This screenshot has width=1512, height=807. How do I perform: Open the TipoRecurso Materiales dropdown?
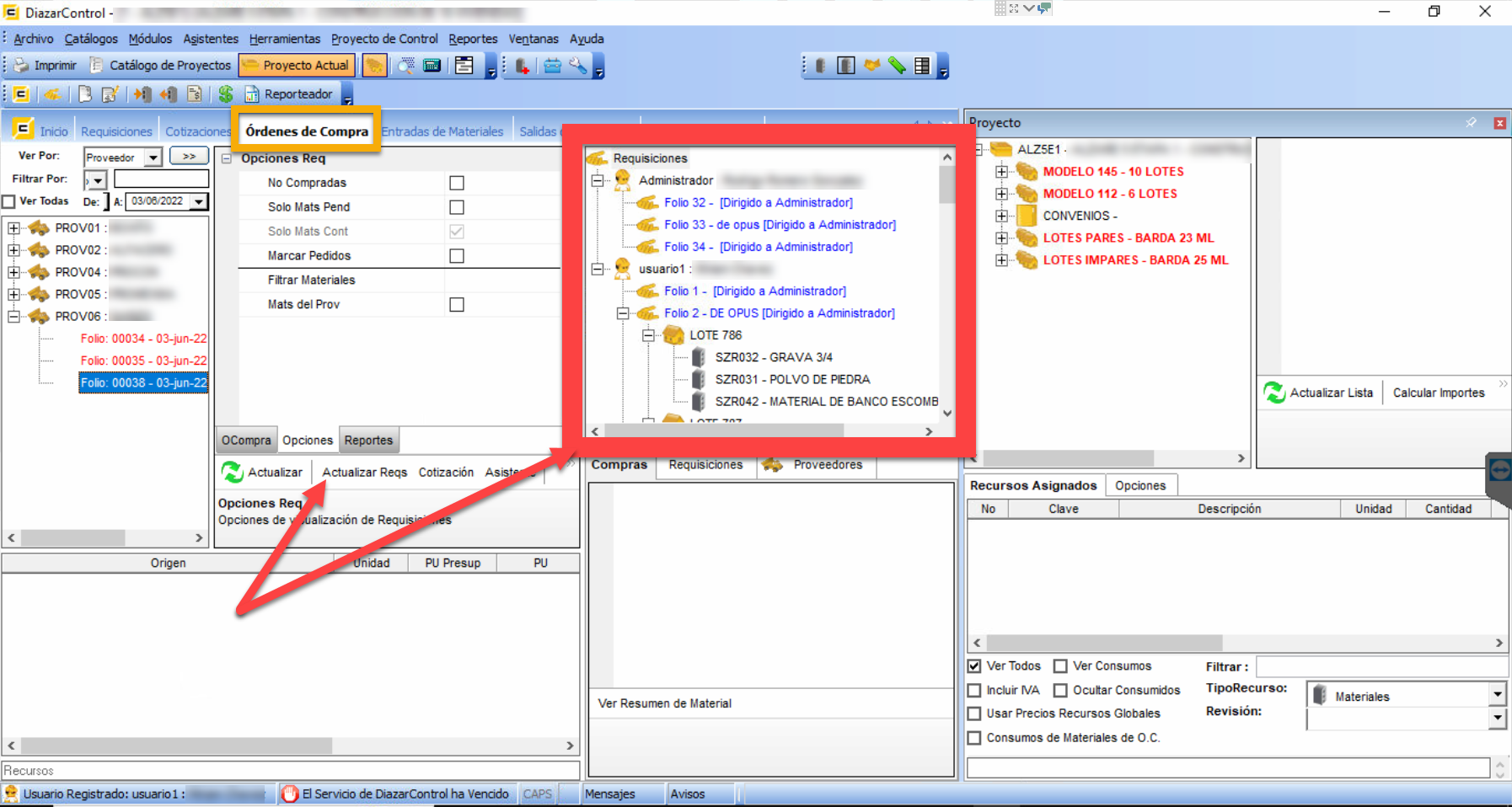click(1497, 695)
